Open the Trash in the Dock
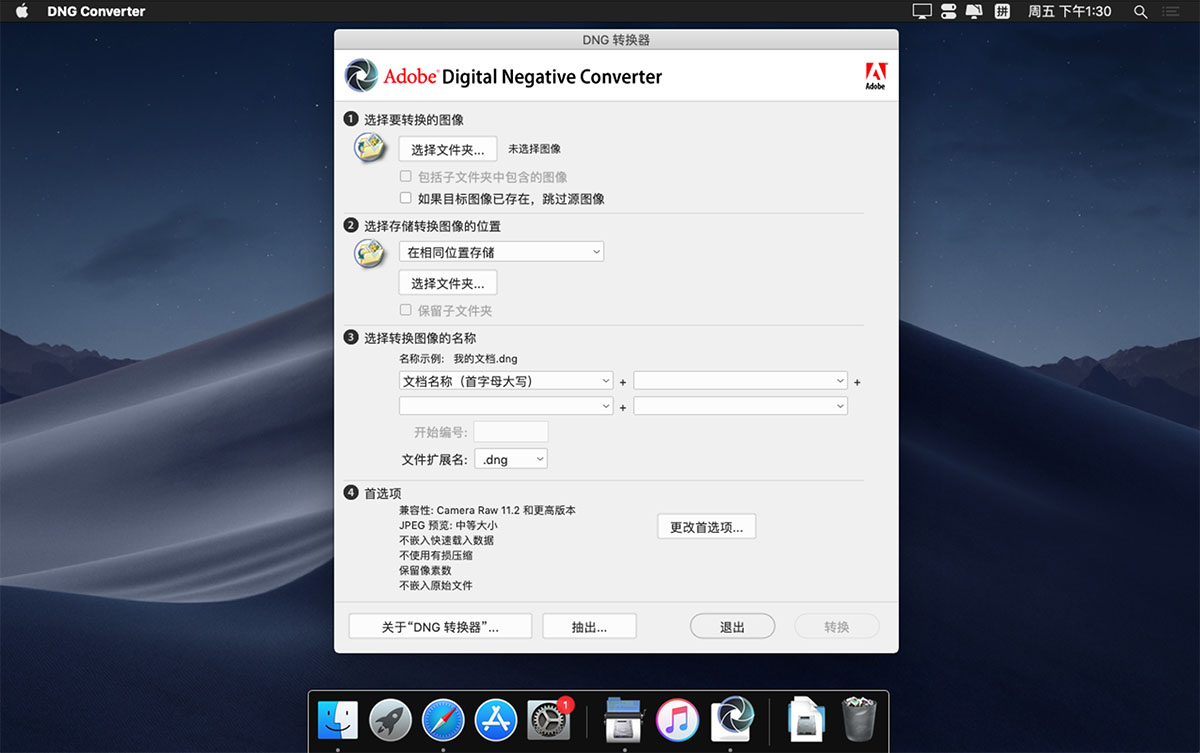 (x=859, y=719)
